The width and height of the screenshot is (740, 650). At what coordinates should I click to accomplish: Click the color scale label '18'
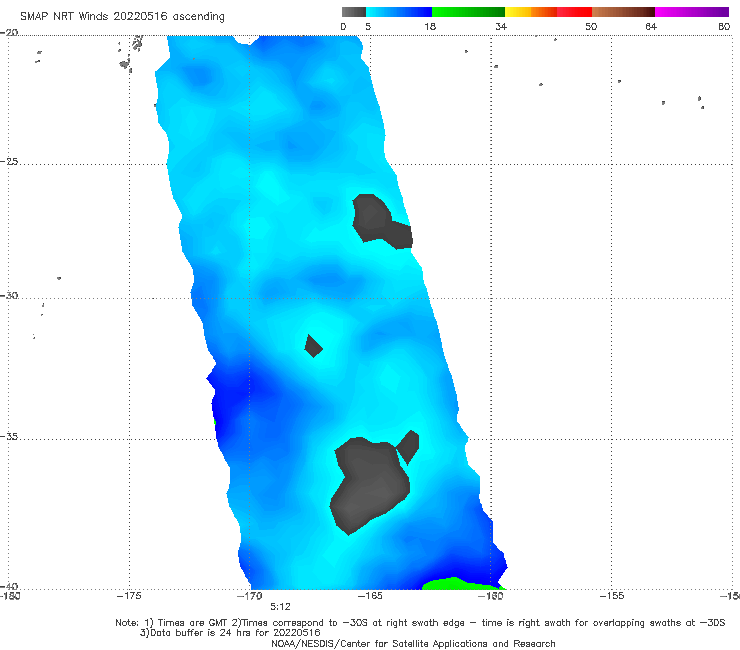point(430,26)
